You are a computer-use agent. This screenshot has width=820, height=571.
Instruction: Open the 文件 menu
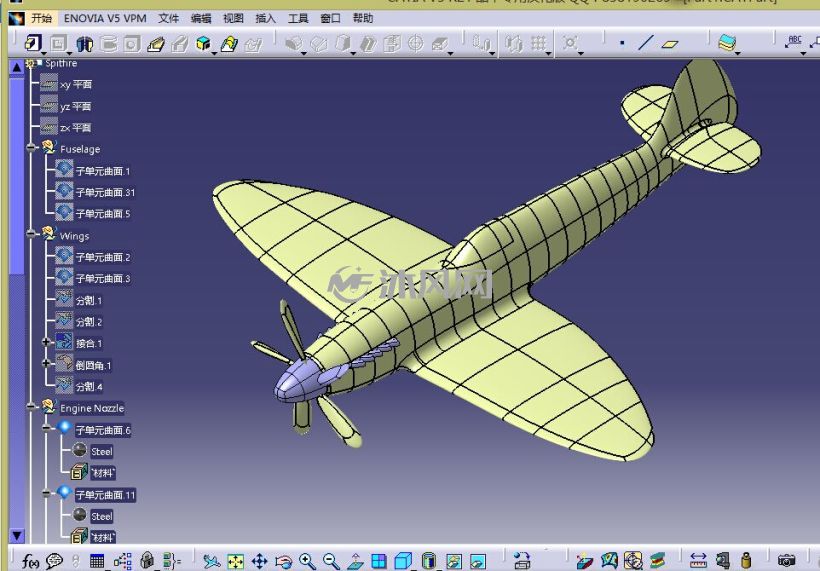coord(168,18)
